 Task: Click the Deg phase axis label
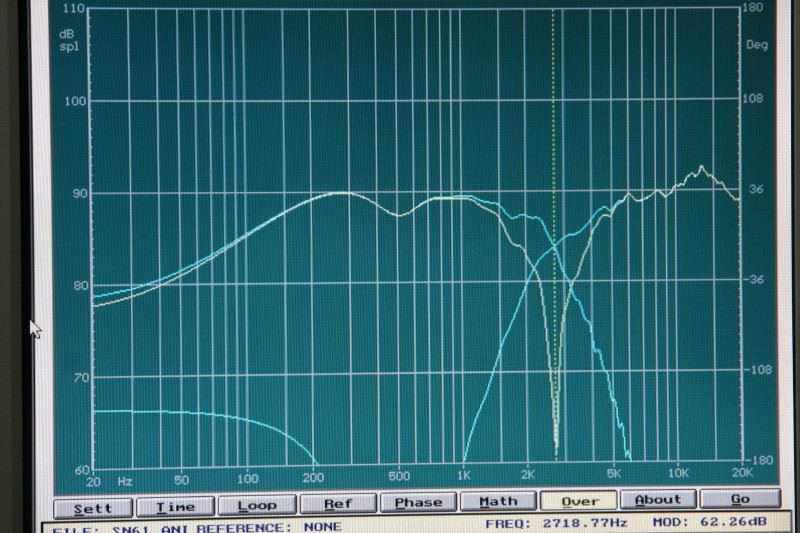click(x=756, y=44)
